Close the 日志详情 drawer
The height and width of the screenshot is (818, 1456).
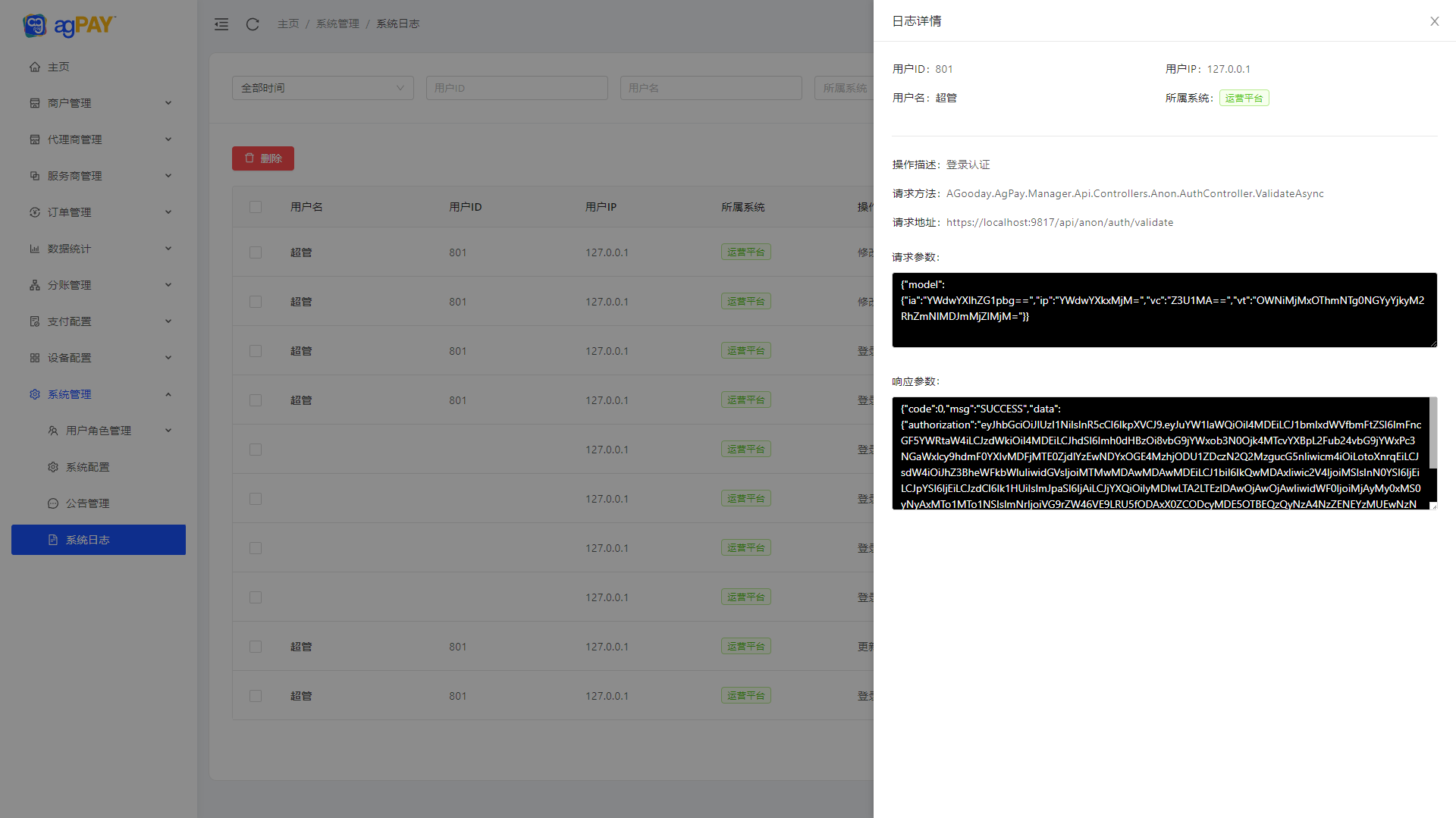point(1434,21)
